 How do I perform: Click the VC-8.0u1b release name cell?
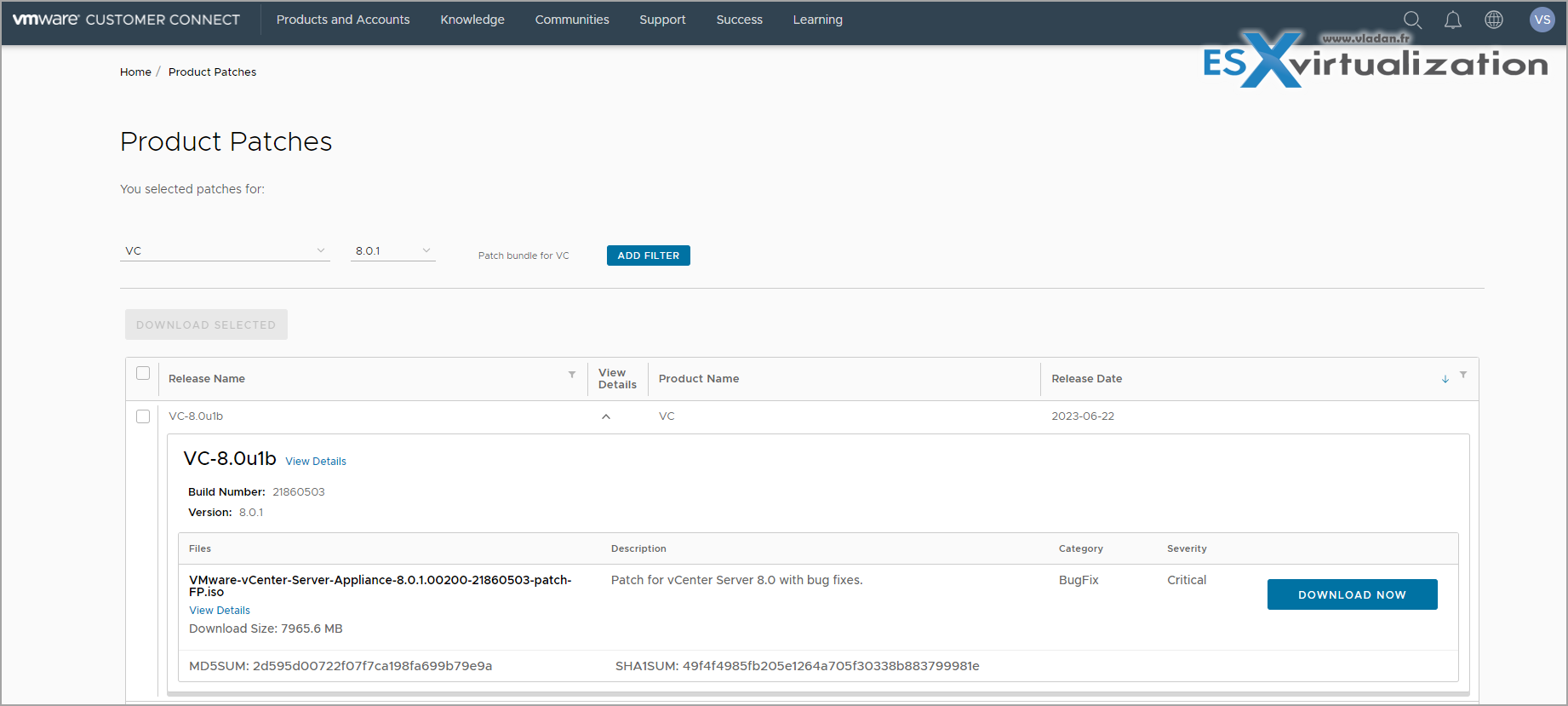click(196, 416)
